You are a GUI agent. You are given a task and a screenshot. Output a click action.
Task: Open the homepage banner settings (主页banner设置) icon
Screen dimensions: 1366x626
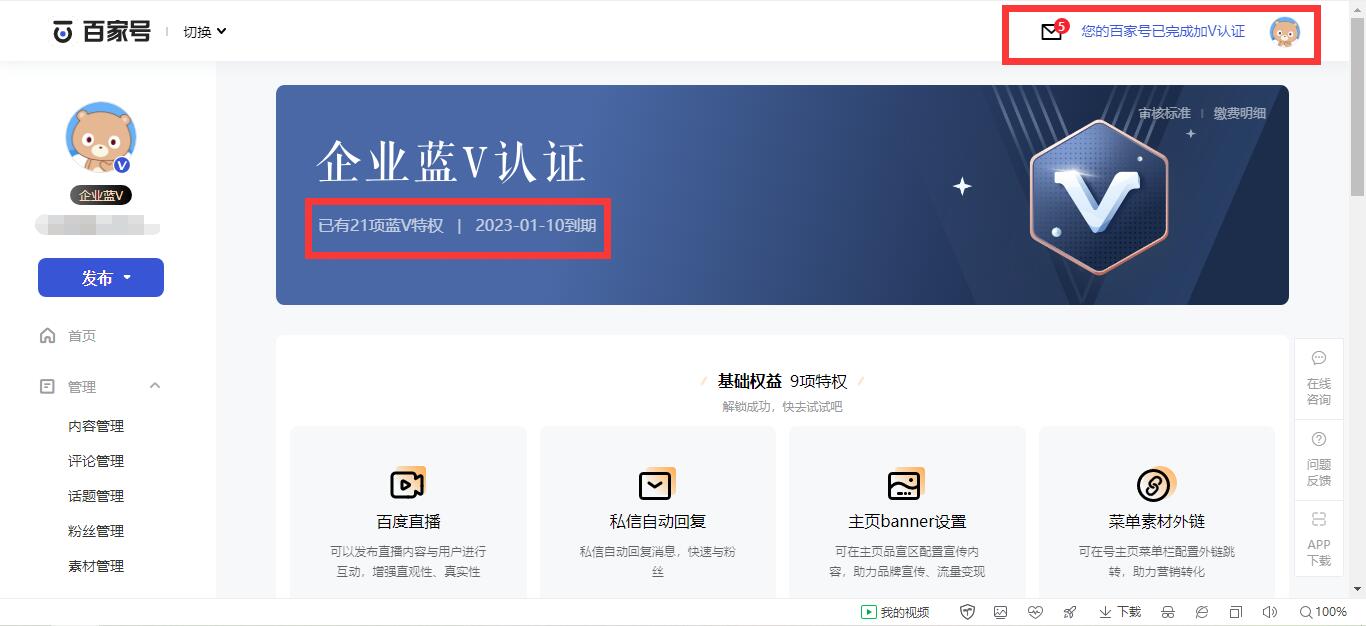point(906,485)
